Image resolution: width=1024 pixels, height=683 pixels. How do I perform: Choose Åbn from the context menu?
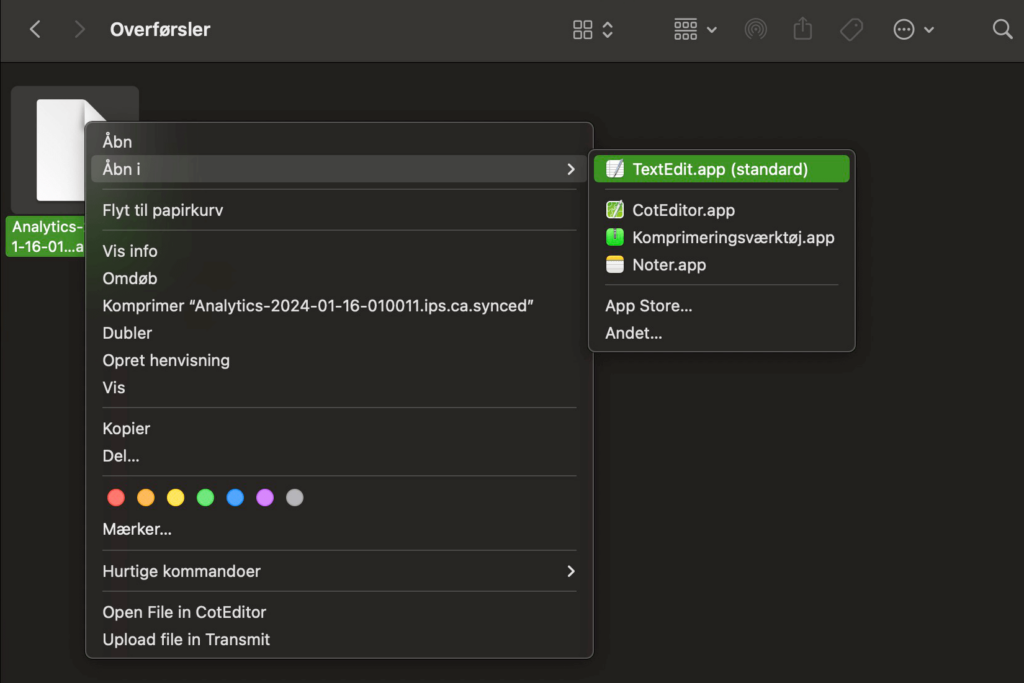(x=339, y=142)
